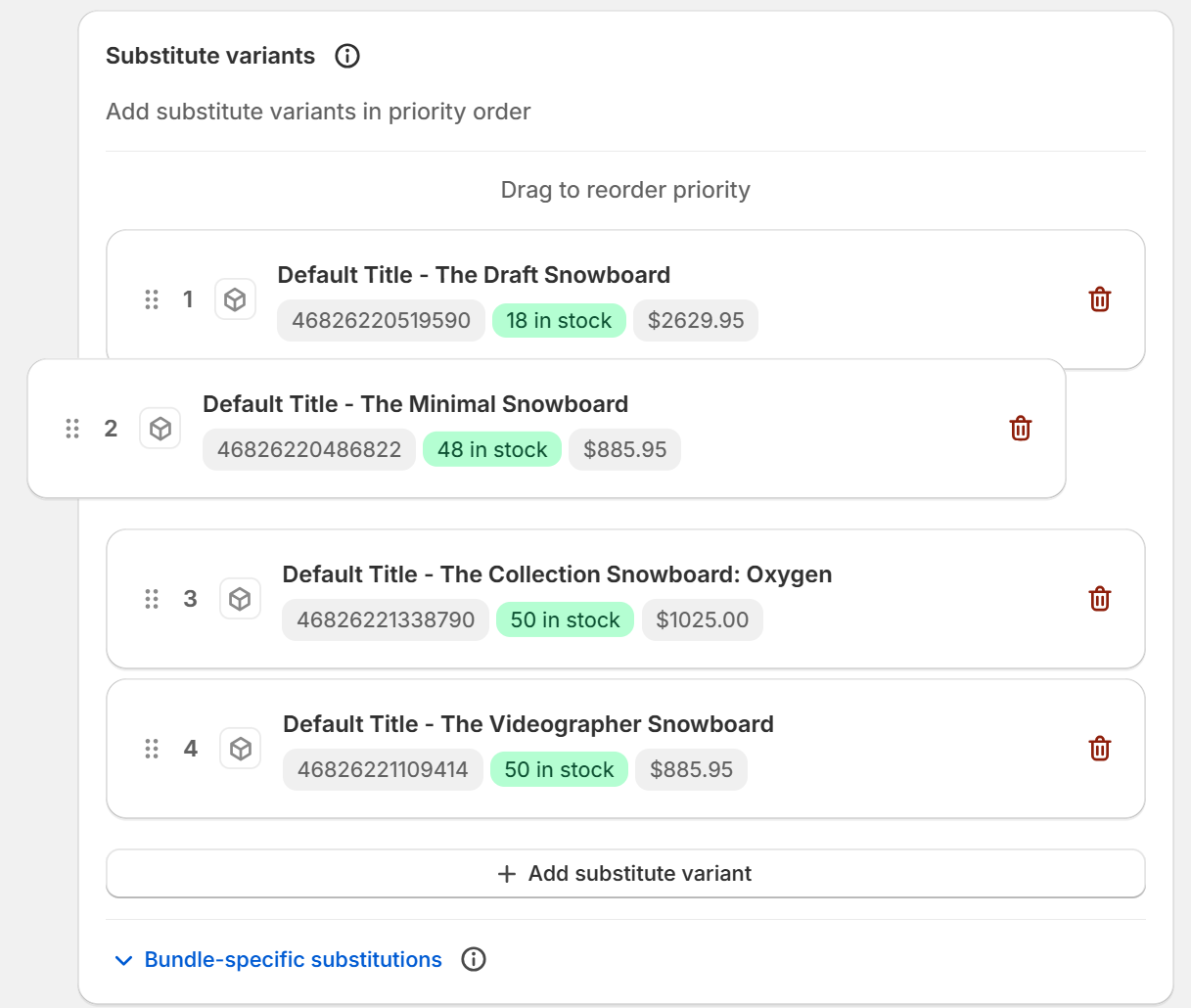Viewport: 1191px width, 1008px height.
Task: Open Default Title - The Videographer Snowboard title
Action: point(527,724)
